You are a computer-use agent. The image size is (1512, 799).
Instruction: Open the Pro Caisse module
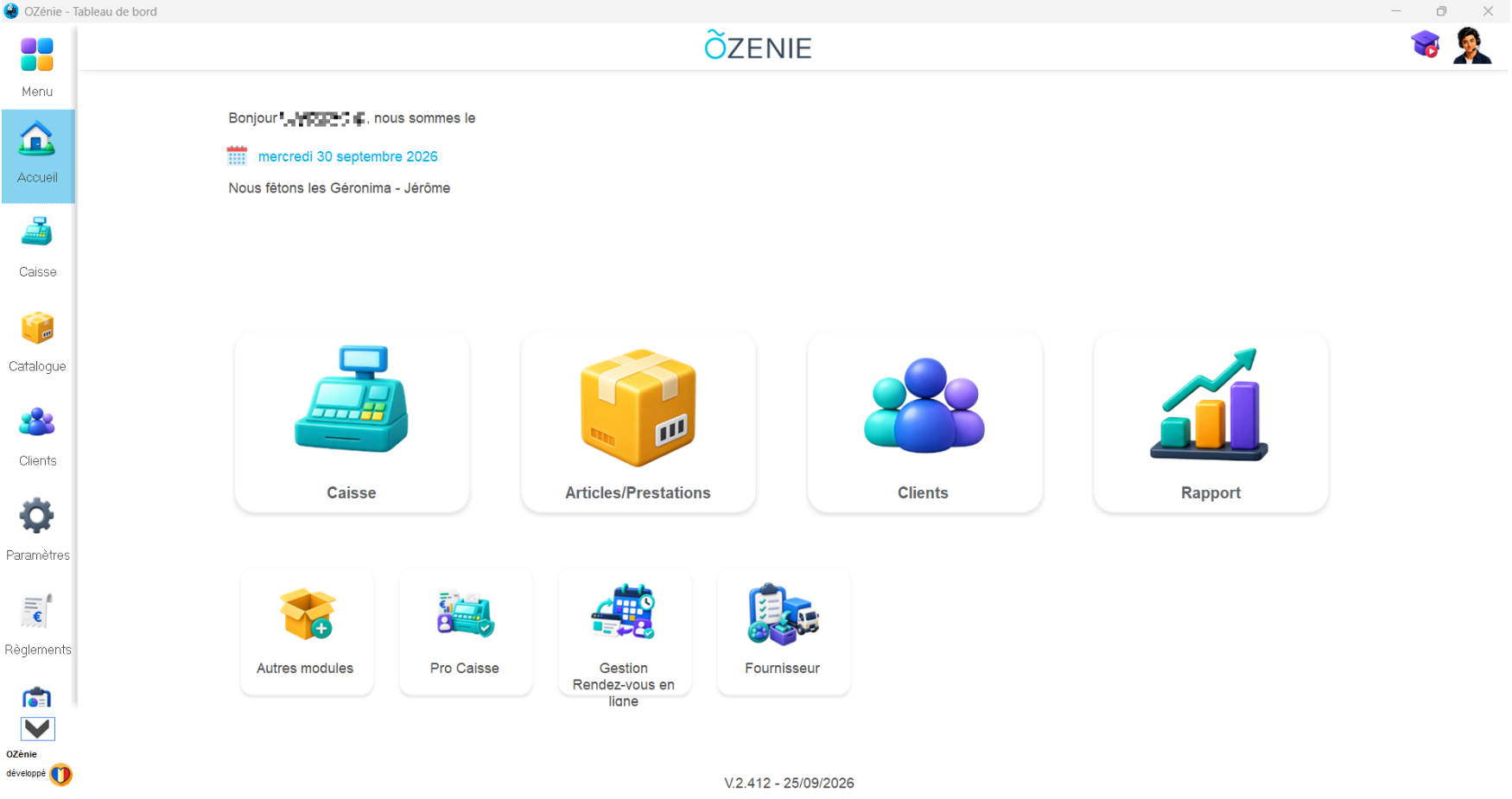tap(466, 631)
